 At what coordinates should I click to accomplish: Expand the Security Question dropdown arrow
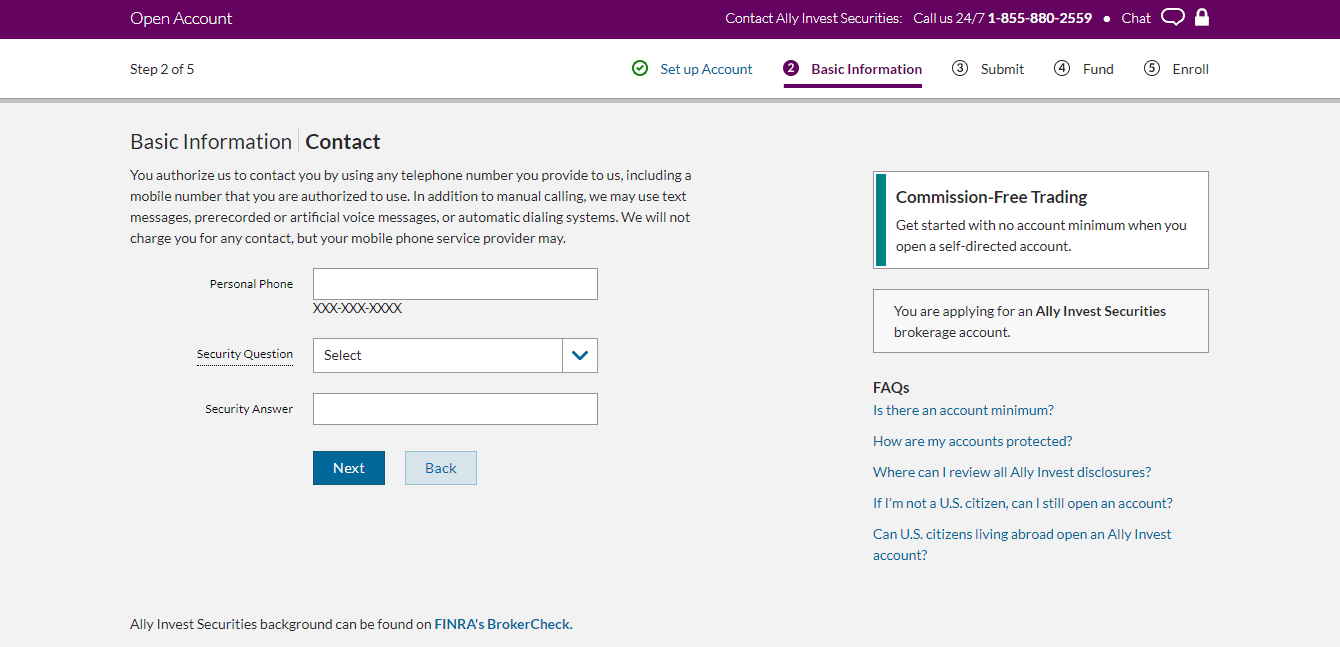pos(580,355)
